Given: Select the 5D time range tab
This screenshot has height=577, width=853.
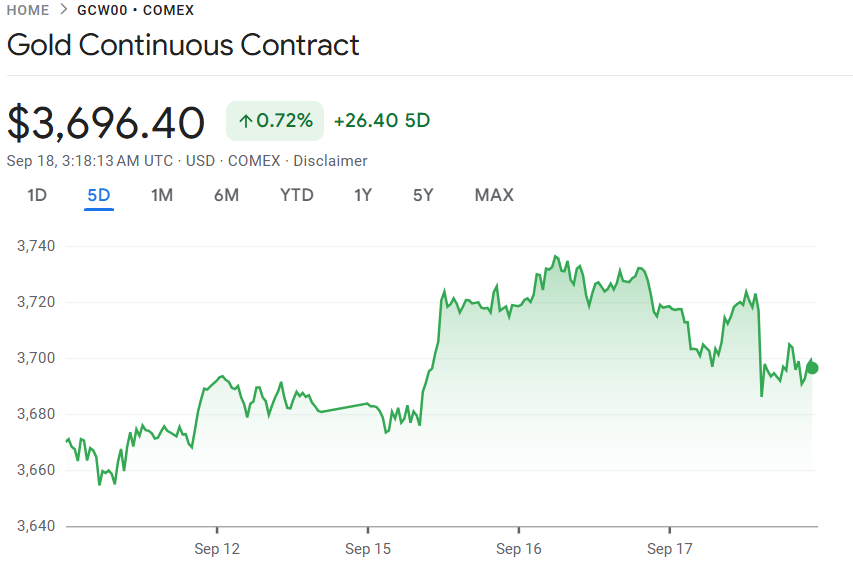Looking at the screenshot, I should [x=99, y=195].
